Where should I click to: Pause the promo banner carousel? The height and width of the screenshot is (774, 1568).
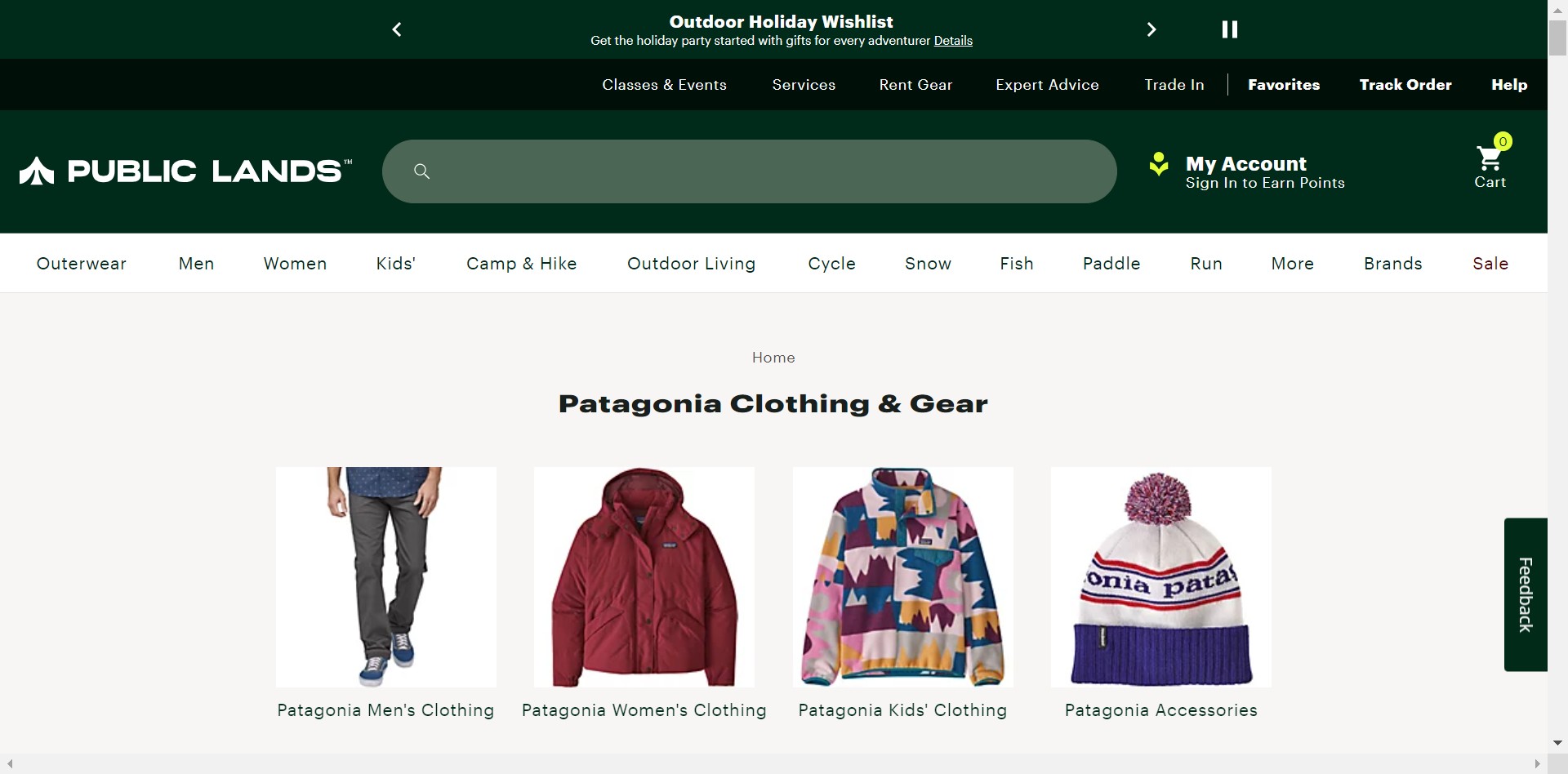1229,30
